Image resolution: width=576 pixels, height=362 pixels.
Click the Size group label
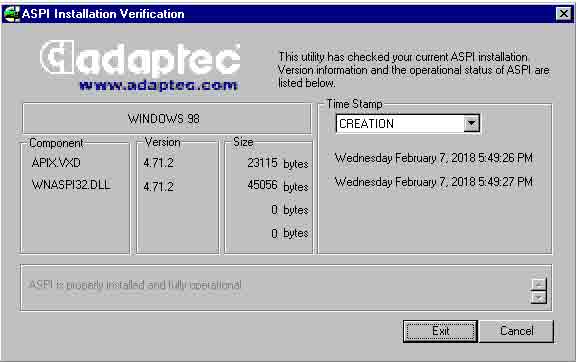click(243, 142)
